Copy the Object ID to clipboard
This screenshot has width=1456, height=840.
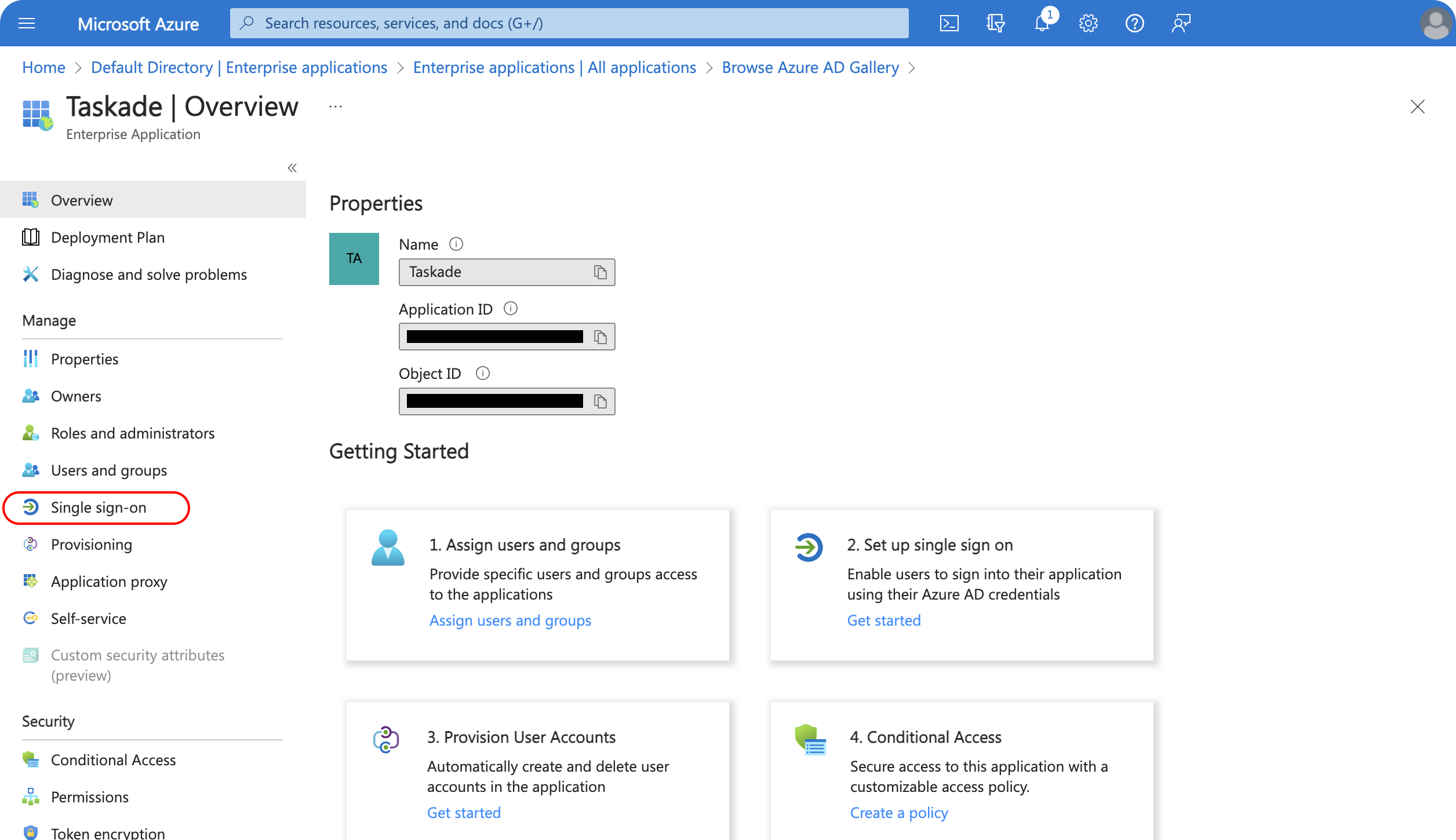[600, 401]
